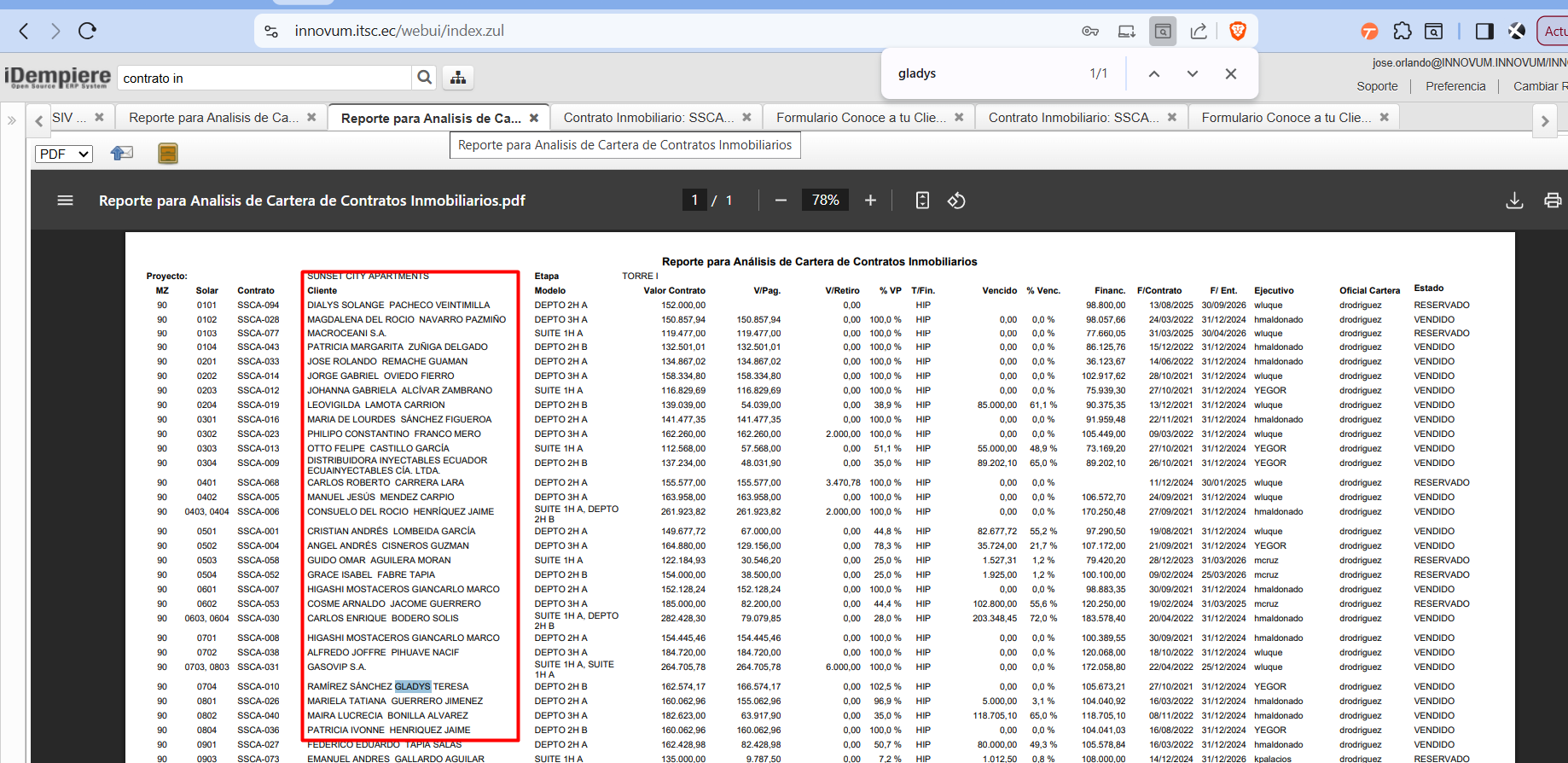1568x763 pixels.
Task: Click the PDF page number field
Action: click(x=694, y=201)
